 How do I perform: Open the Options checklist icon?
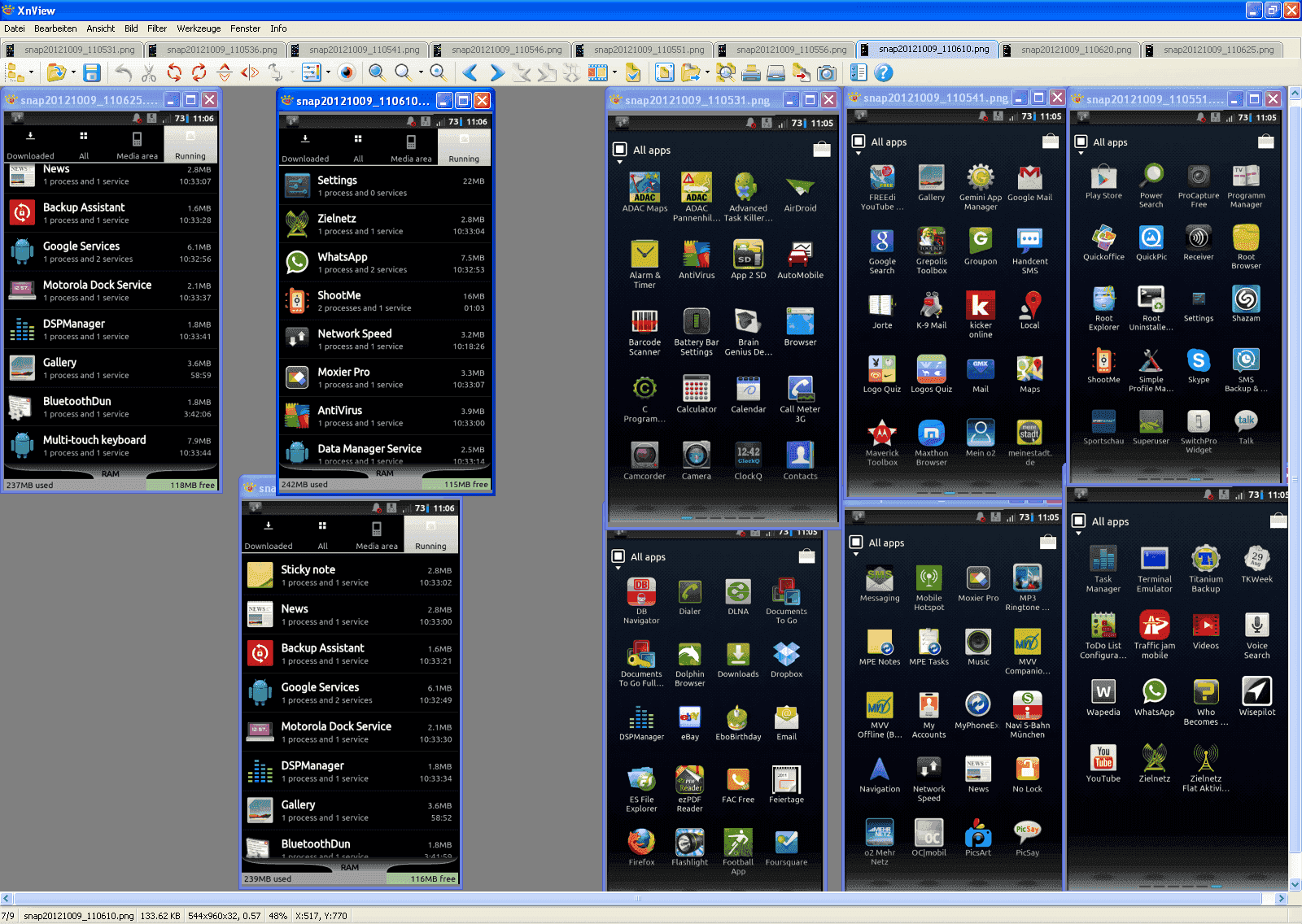pos(859,73)
